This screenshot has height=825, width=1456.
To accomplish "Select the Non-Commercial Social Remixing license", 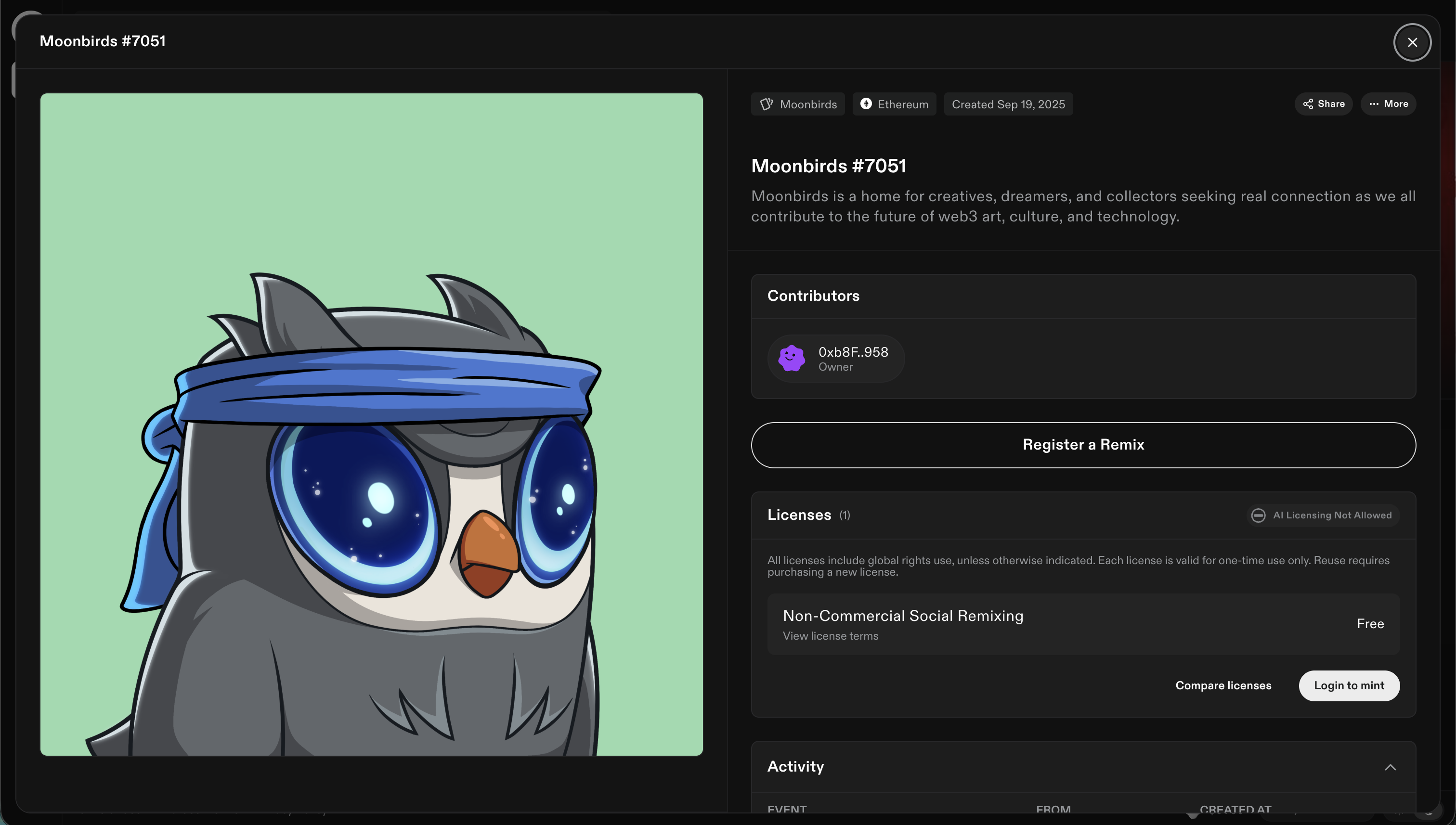I will point(1083,624).
